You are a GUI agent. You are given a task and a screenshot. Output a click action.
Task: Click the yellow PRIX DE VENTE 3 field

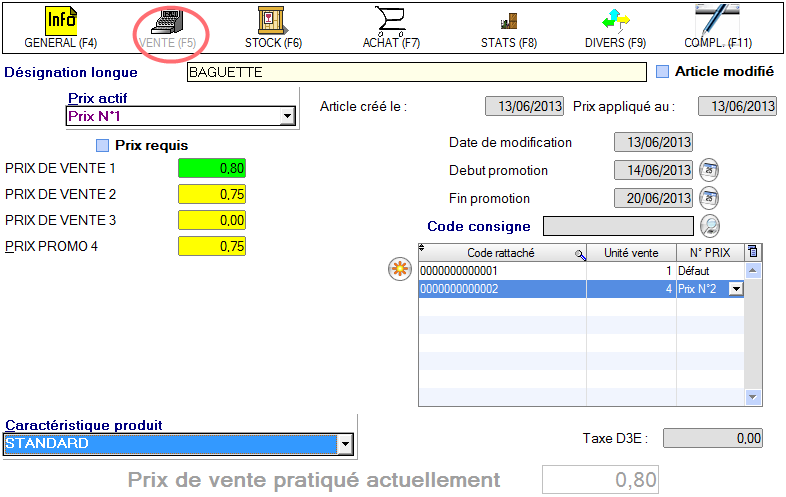point(212,220)
